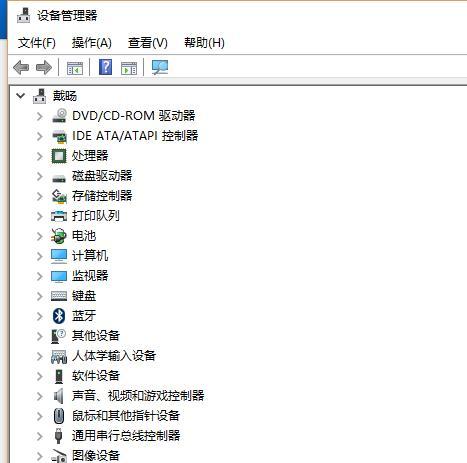467x463 pixels.
Task: Click the 处理器 processor chip icon
Action: tap(59, 156)
